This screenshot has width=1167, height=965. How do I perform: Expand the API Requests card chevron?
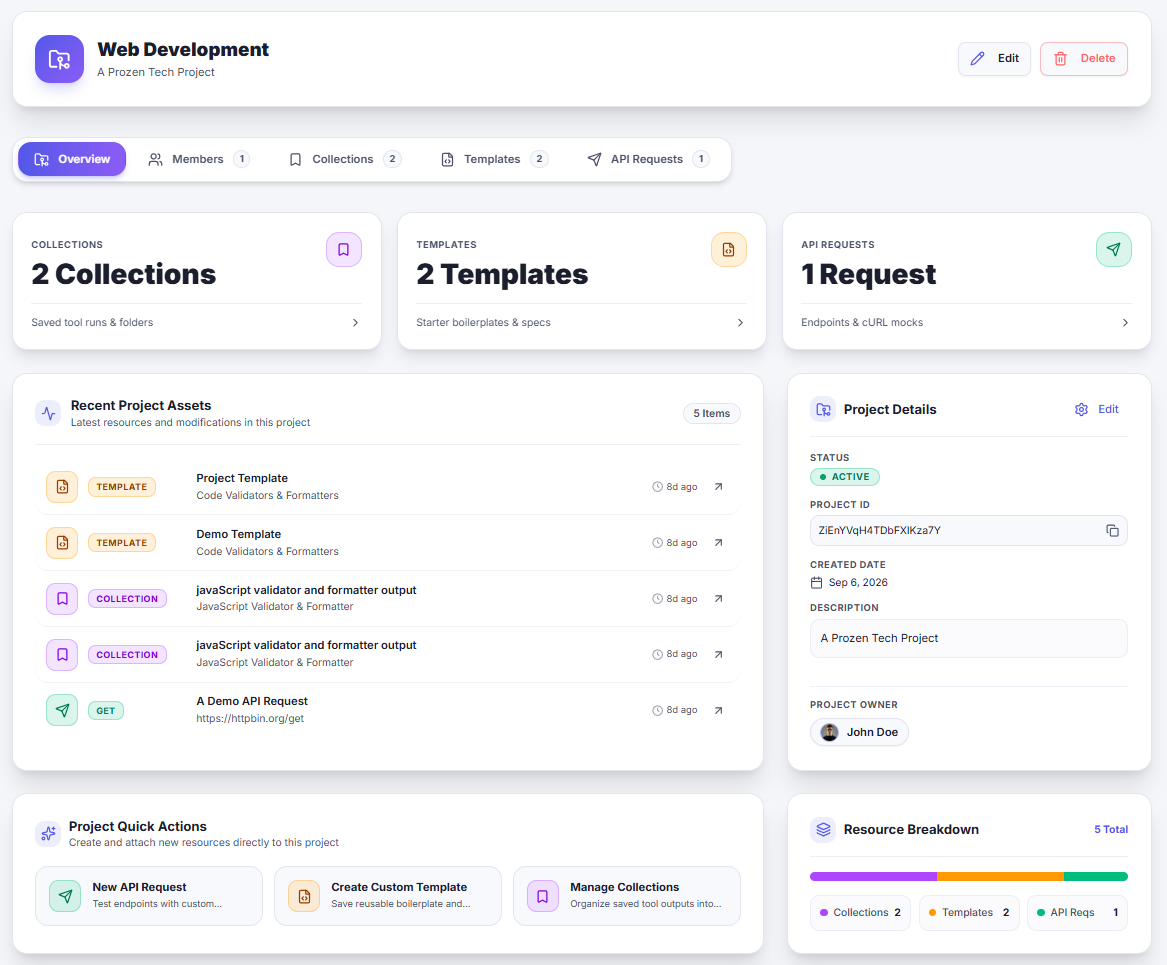pyautogui.click(x=1125, y=322)
